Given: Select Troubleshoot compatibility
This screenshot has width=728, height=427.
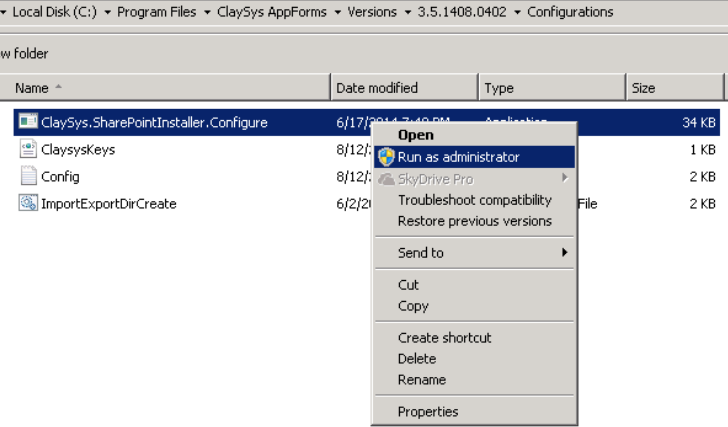Looking at the screenshot, I should click(474, 200).
